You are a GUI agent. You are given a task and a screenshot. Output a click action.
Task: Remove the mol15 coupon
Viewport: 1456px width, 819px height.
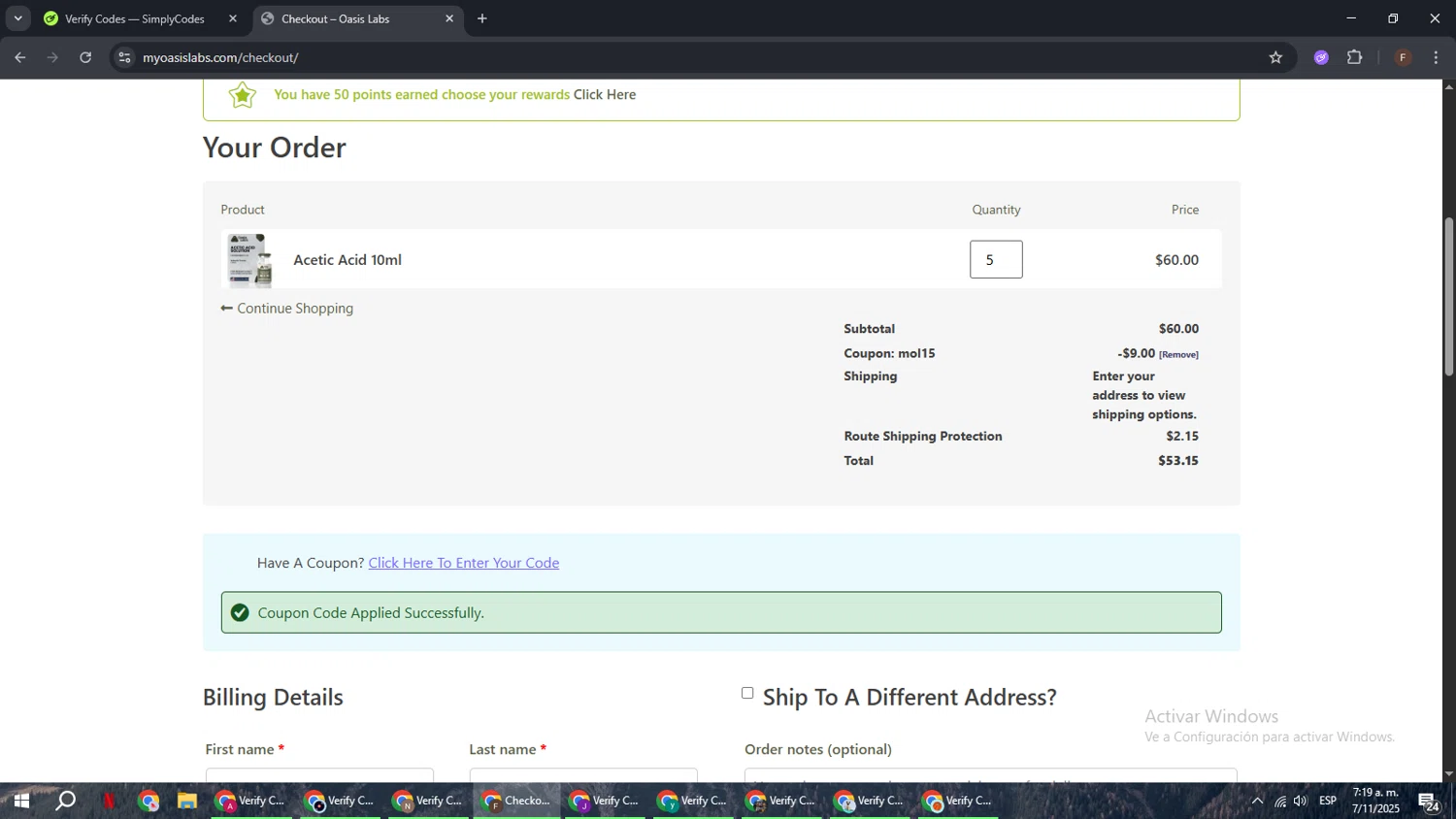(x=1178, y=354)
